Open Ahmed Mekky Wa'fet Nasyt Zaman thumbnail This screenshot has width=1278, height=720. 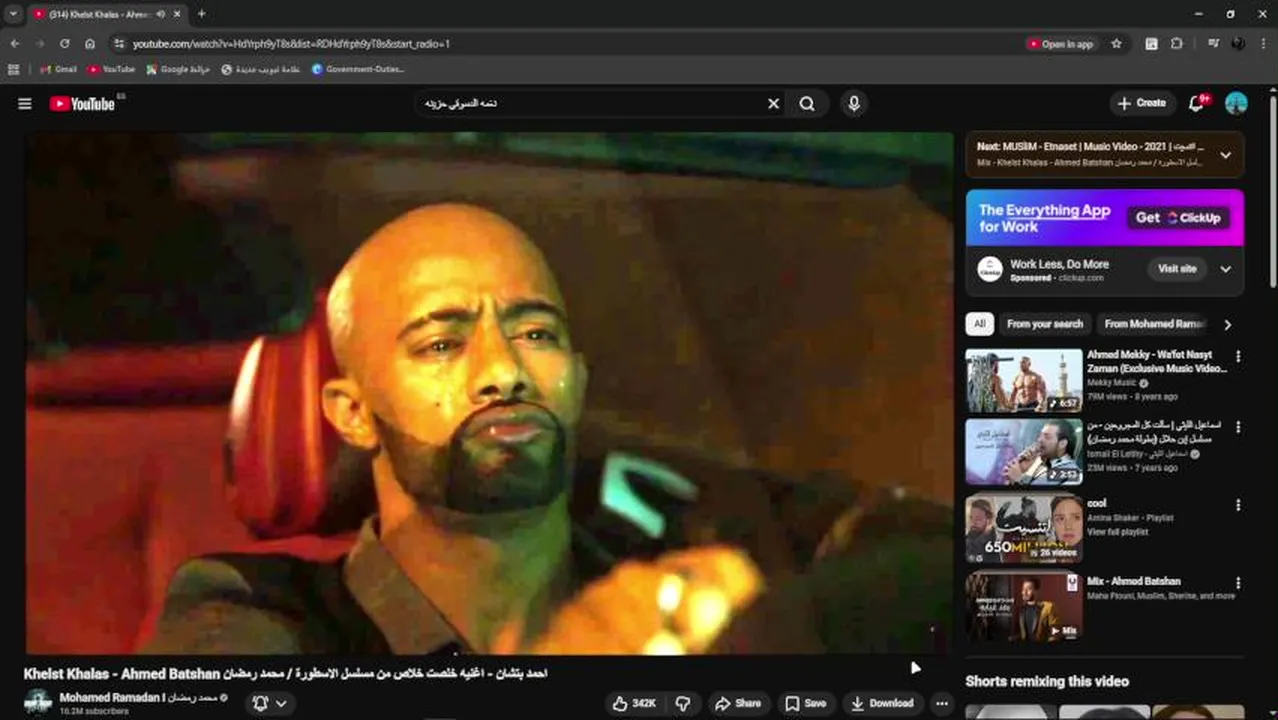tap(1023, 380)
